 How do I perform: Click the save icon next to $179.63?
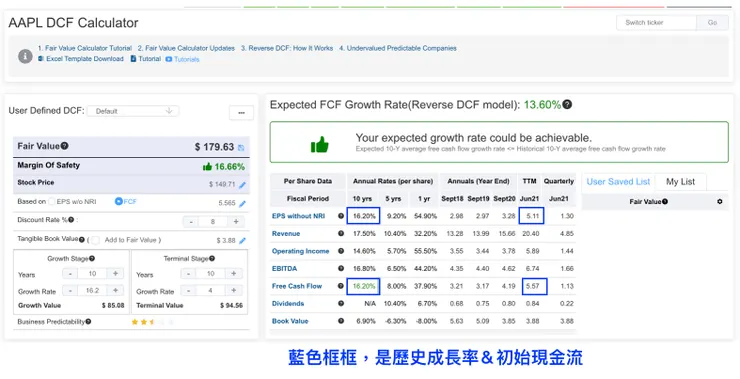coord(241,148)
